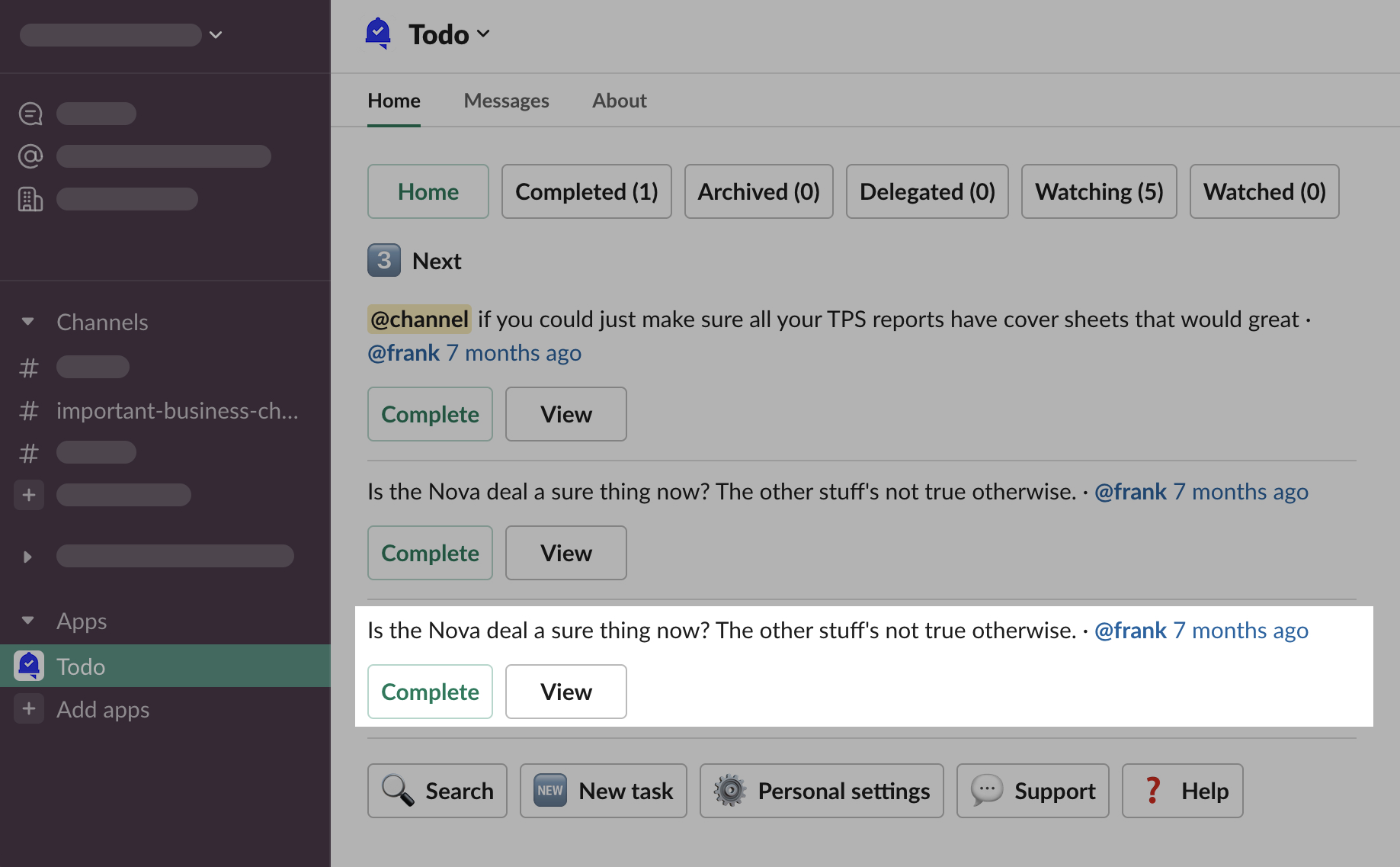Collapse the Channels section

[x=28, y=322]
